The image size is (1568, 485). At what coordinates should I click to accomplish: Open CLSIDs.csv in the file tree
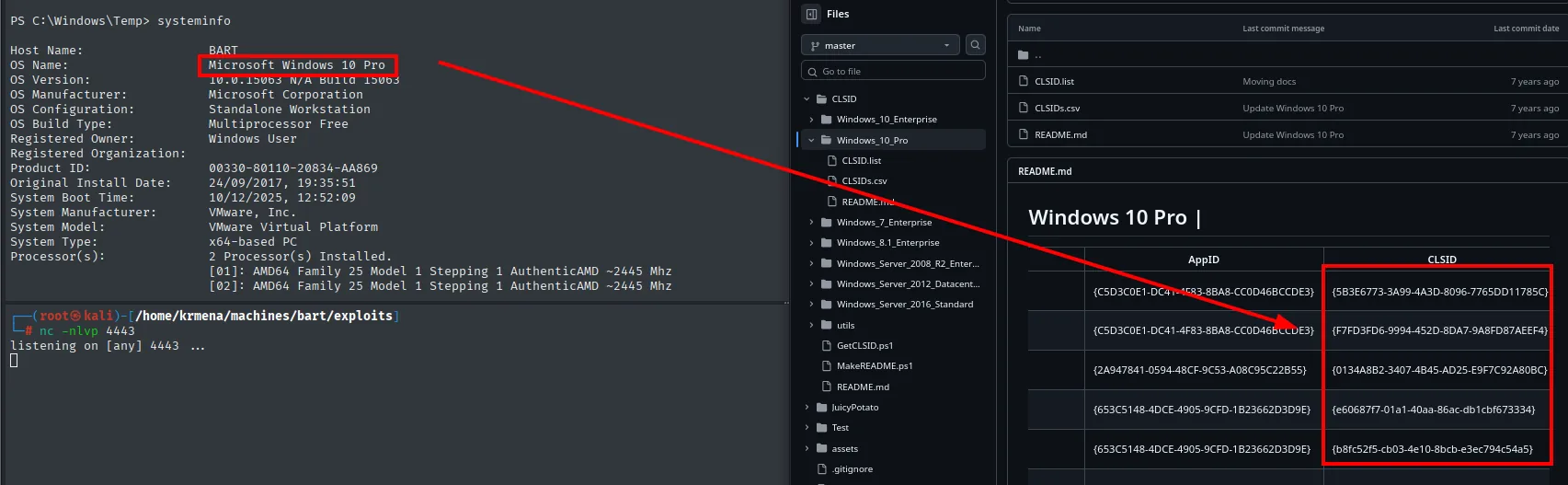click(x=864, y=181)
